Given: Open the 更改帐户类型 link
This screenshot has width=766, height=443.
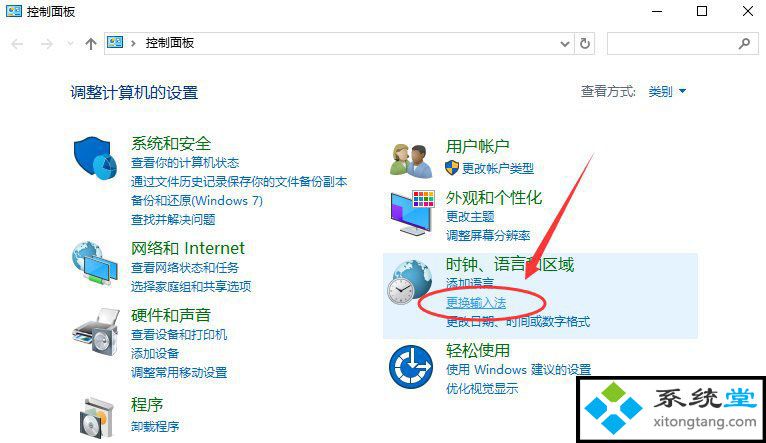Looking at the screenshot, I should 498,169.
